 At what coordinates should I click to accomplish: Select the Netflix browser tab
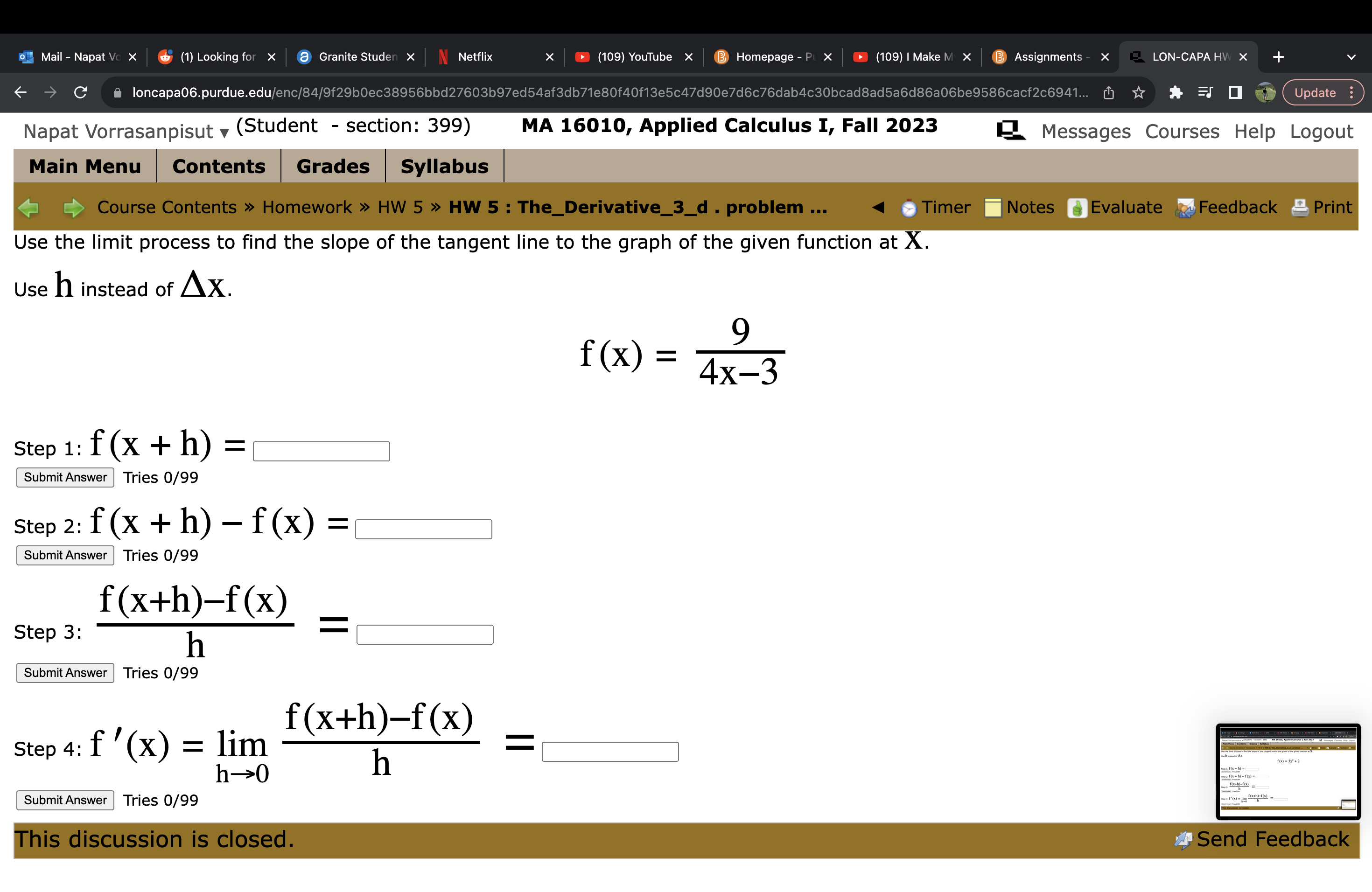[x=475, y=56]
